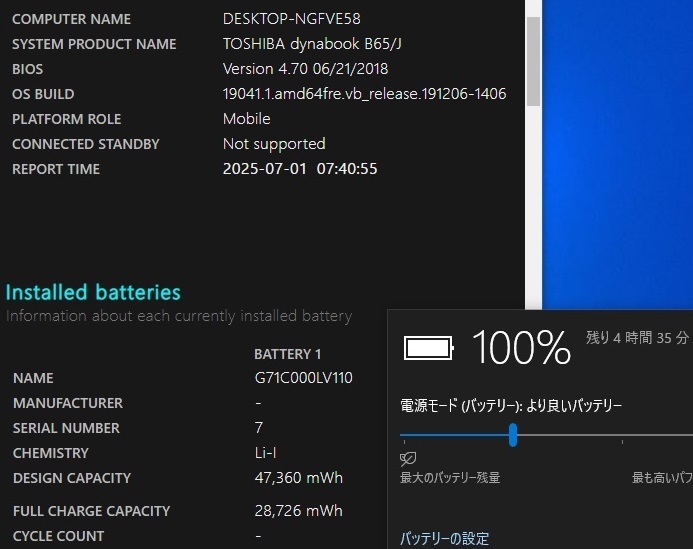
Task: Click the Mobile platform role value
Action: pos(247,119)
